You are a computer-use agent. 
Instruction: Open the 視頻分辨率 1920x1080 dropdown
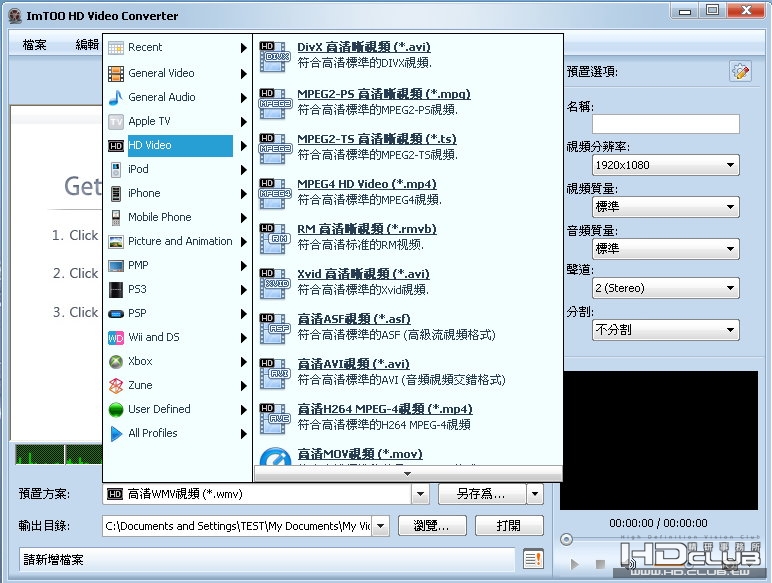pyautogui.click(x=665, y=165)
